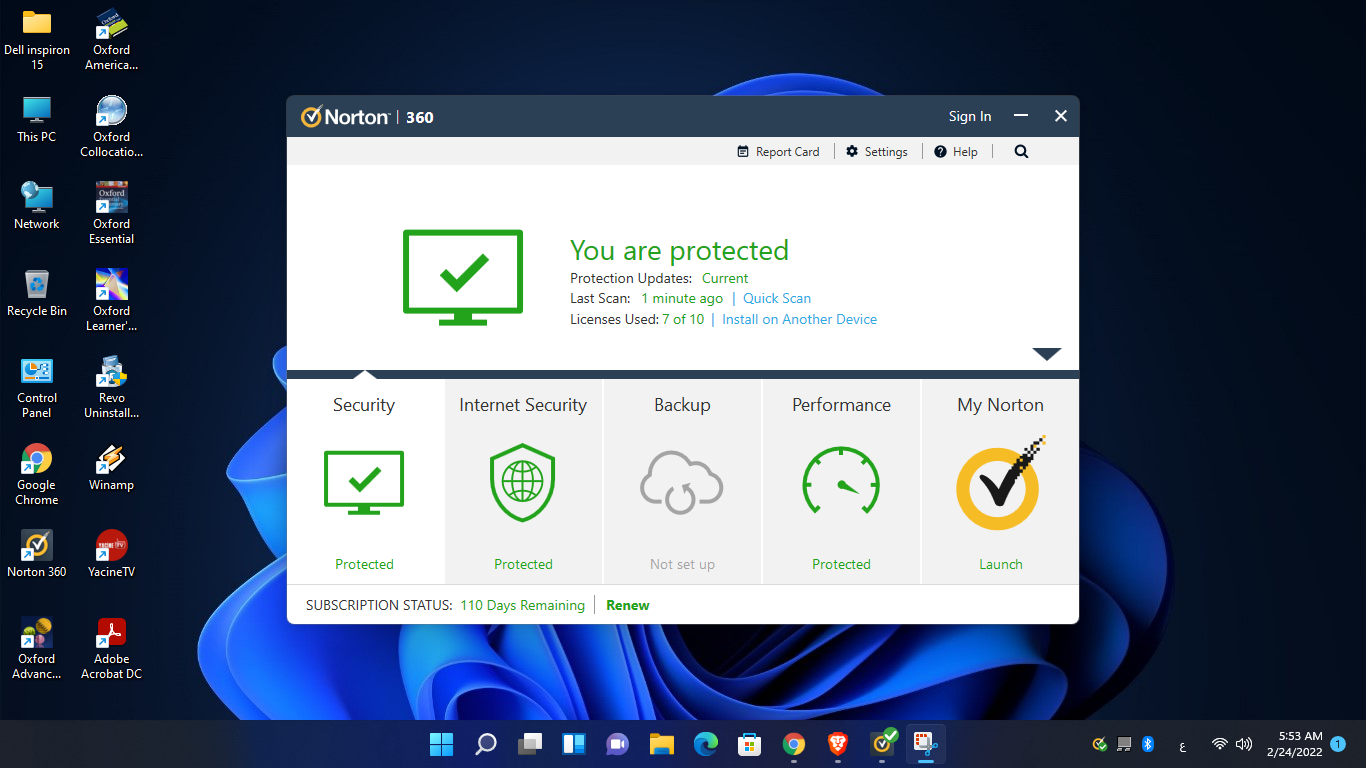Select the Recycle Bin desktop icon
The image size is (1366, 768).
tap(37, 293)
